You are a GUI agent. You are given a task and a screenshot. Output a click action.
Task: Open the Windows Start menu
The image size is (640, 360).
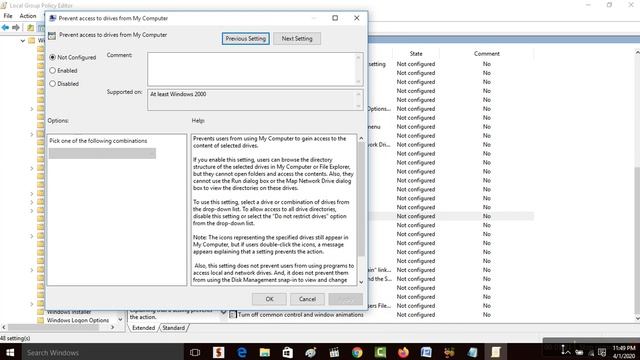[10, 352]
